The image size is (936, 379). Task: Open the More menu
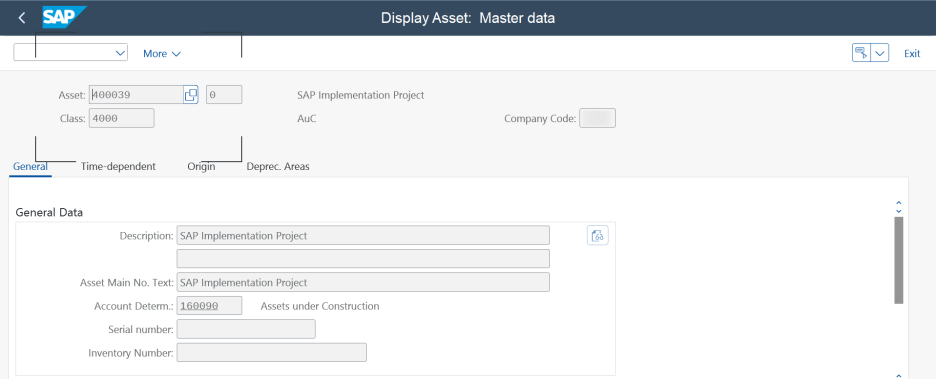pyautogui.click(x=161, y=54)
